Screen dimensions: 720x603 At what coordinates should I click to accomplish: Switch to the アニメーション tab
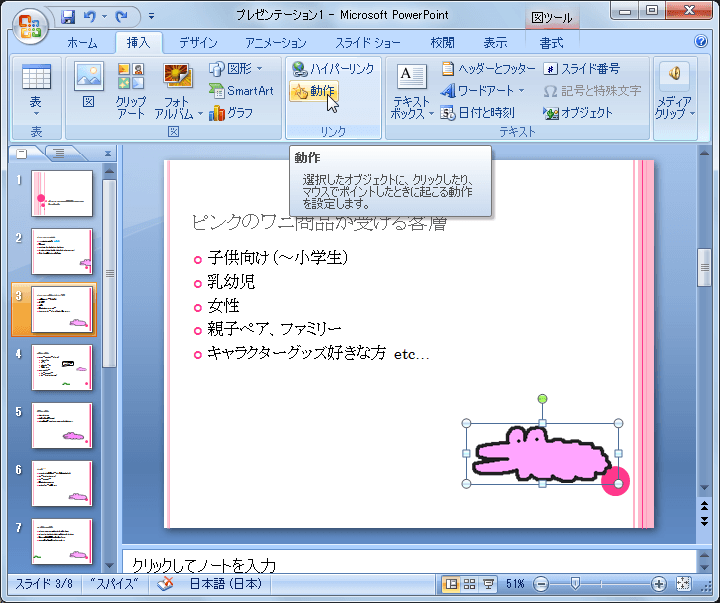tap(276, 43)
